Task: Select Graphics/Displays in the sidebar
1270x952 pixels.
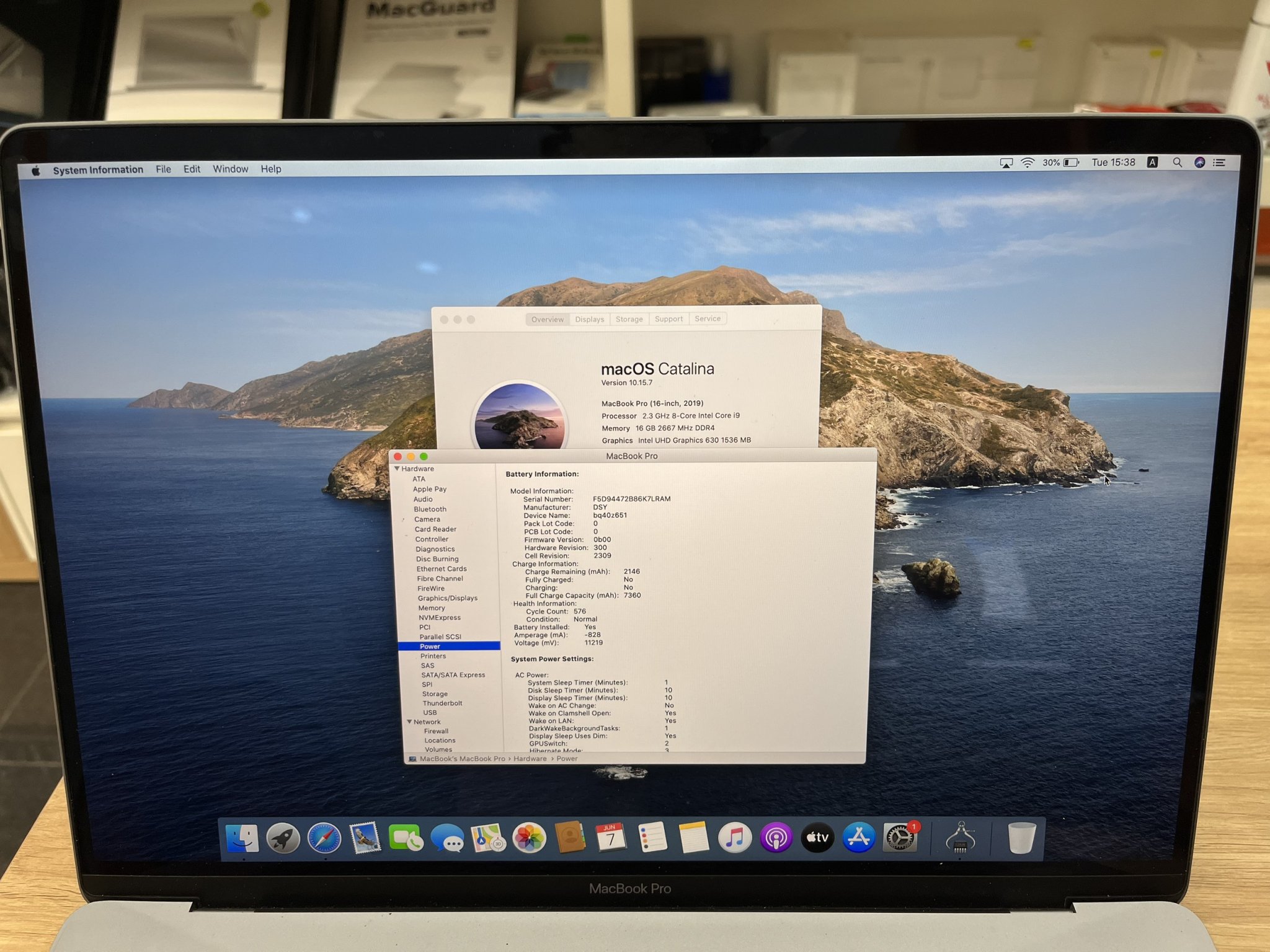Action: pyautogui.click(x=447, y=598)
